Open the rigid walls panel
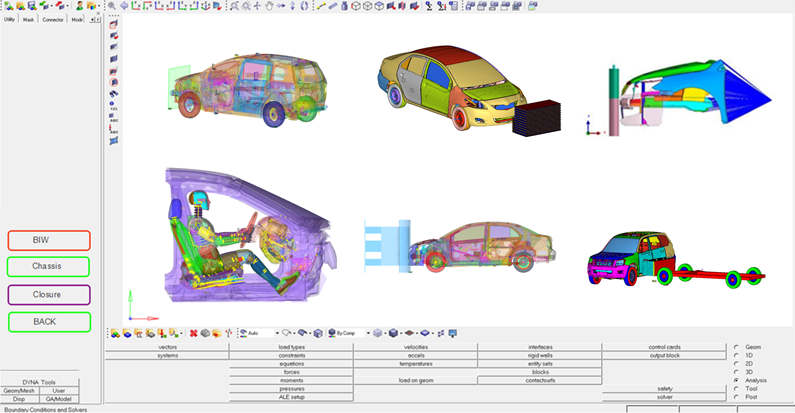The image size is (795, 413). coord(540,355)
